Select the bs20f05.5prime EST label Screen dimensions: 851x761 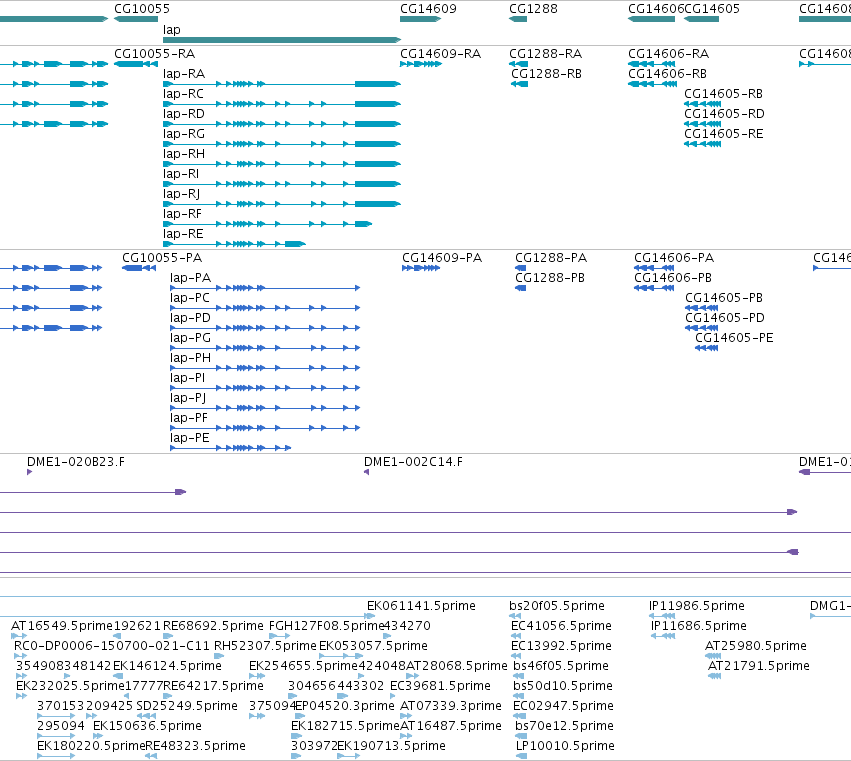[557, 606]
